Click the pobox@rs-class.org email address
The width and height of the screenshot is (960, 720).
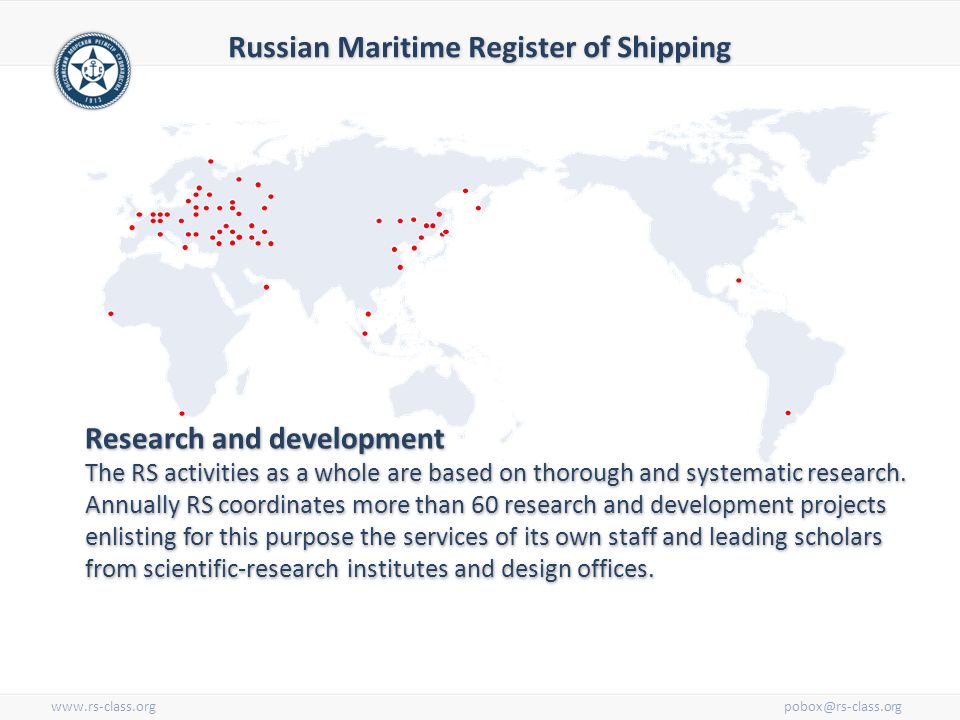click(843, 707)
